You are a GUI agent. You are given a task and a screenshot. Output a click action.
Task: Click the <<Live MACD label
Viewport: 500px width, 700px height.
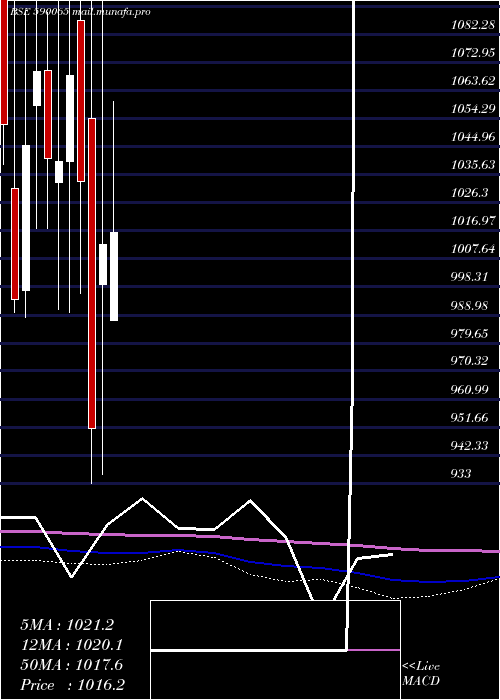pyautogui.click(x=421, y=674)
